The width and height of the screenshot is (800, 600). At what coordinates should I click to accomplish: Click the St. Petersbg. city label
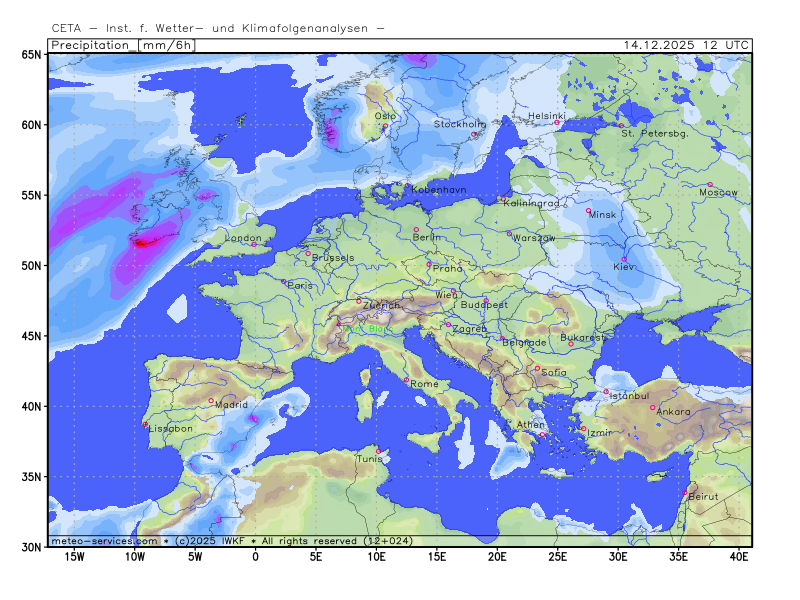655,133
